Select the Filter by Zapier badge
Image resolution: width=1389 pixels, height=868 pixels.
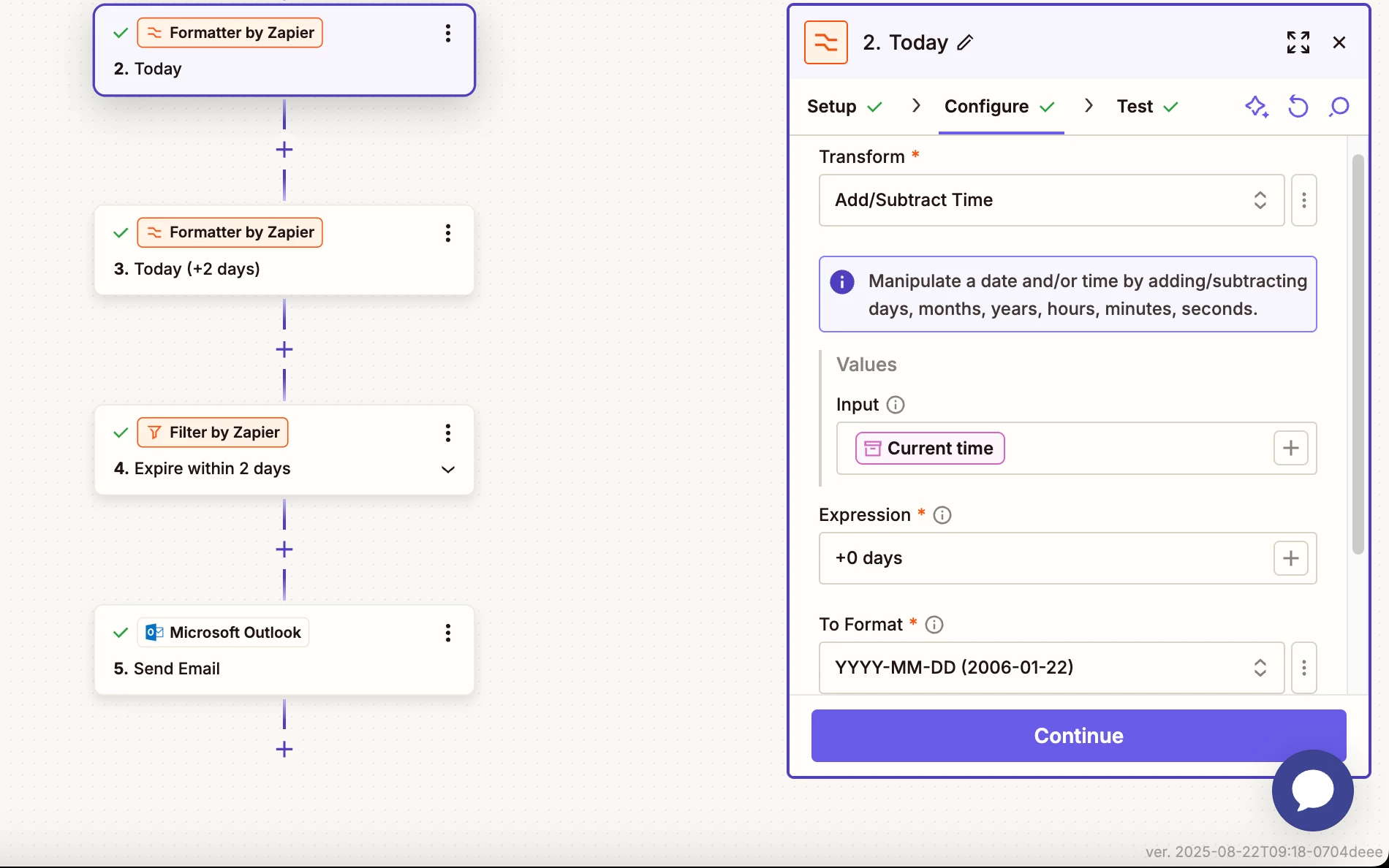pos(213,433)
